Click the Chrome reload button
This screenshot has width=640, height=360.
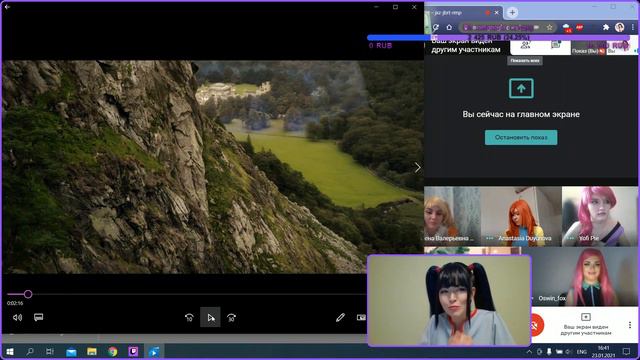point(436,27)
